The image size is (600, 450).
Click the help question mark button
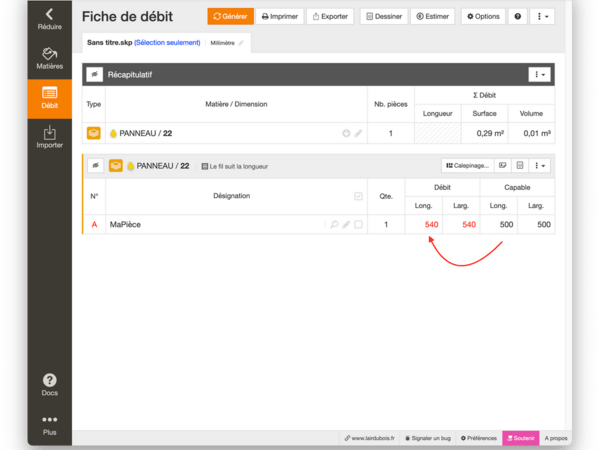(517, 17)
